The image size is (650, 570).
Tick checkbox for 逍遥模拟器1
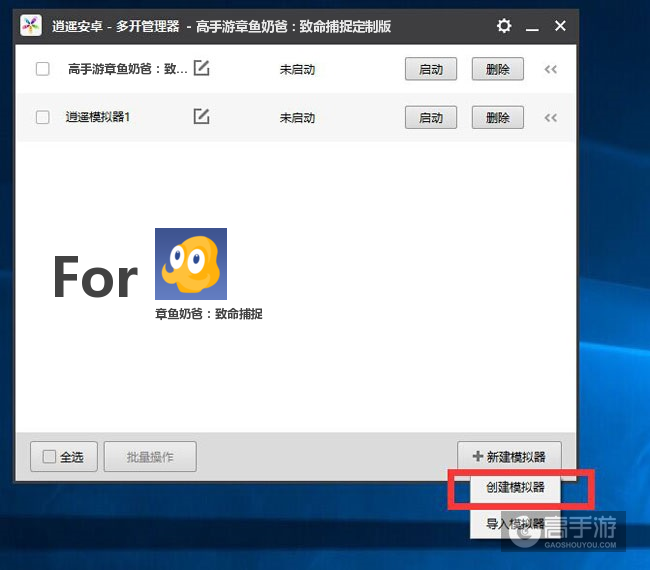[x=43, y=117]
